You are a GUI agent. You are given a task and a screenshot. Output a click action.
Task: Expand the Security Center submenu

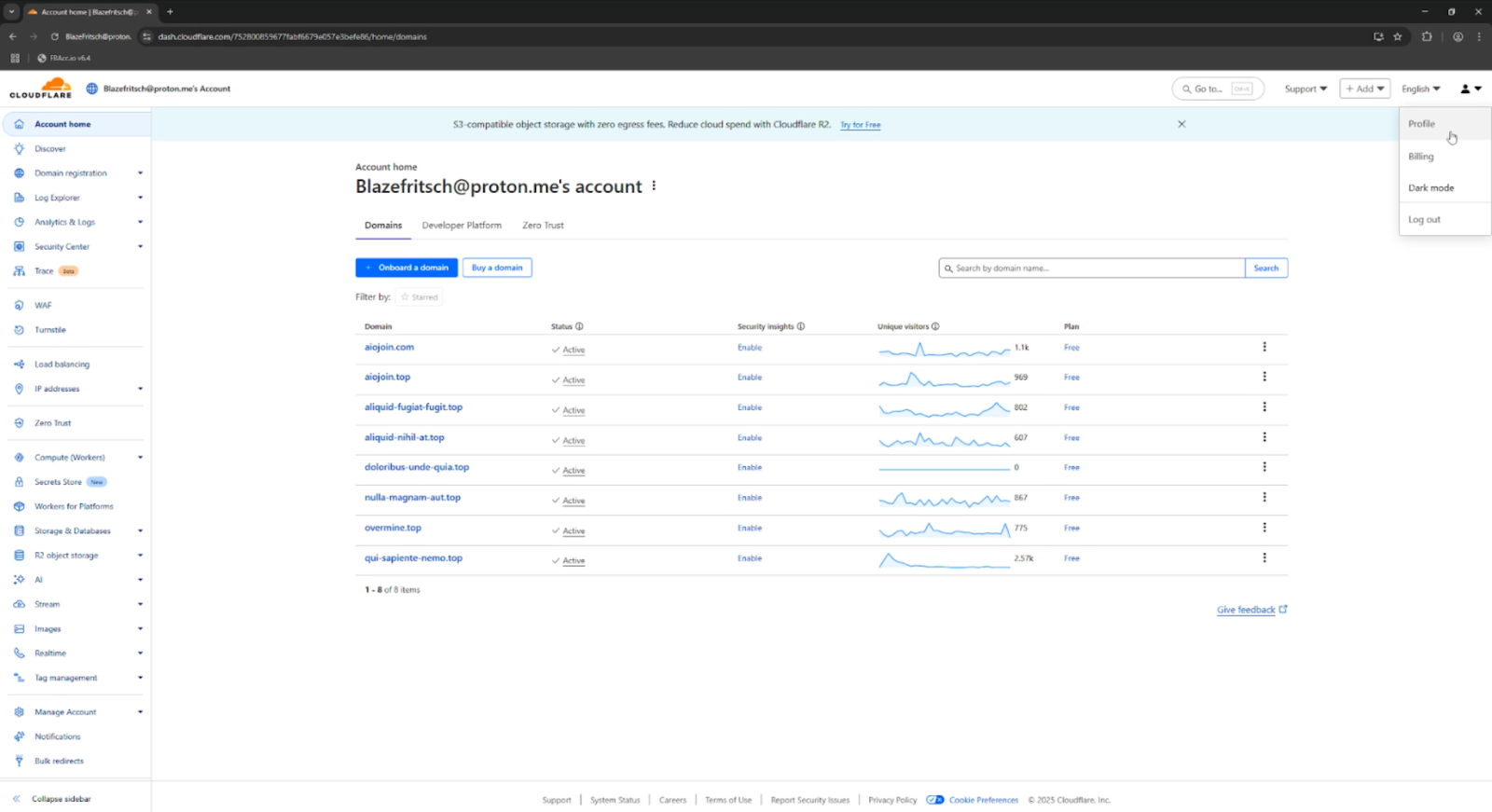point(140,246)
